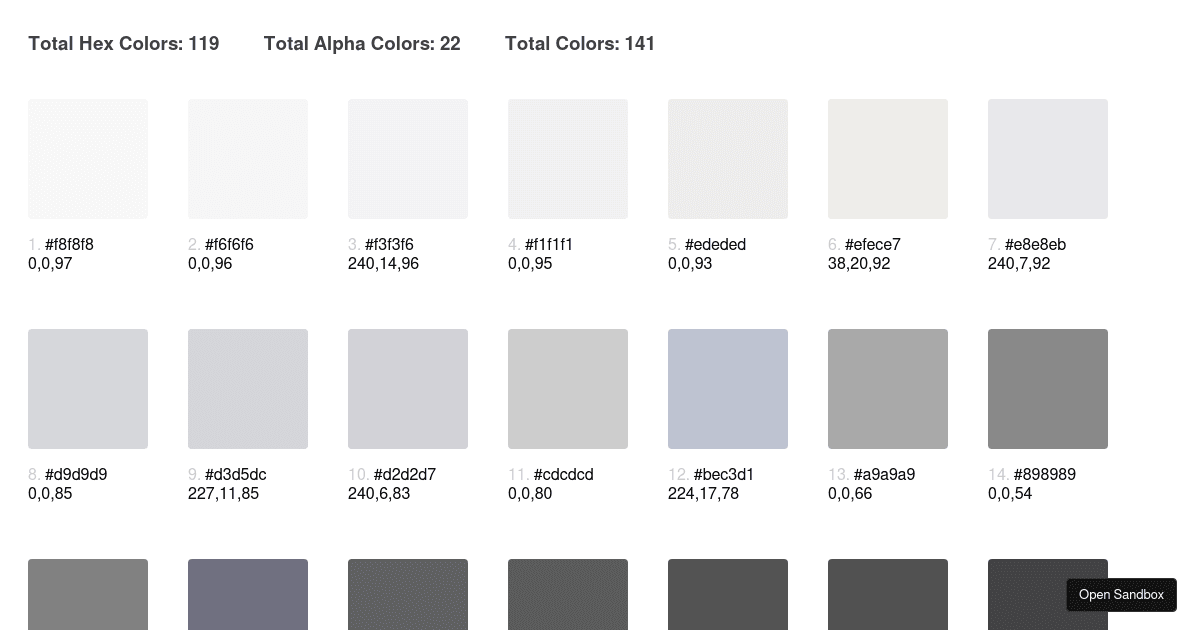The image size is (1200, 630).
Task: Choose the #e8e8eb swatch
Action: (1048, 159)
